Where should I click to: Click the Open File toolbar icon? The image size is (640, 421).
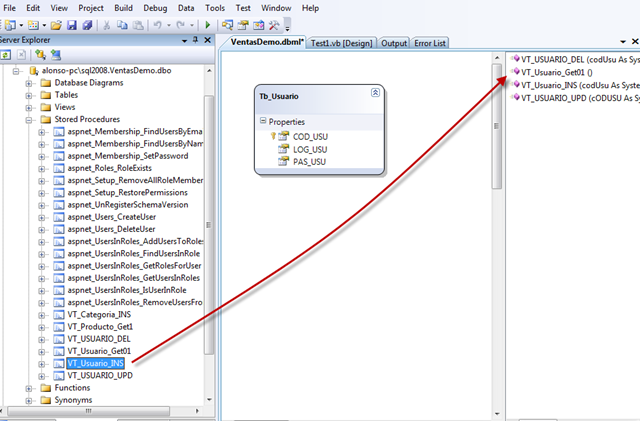tap(56, 25)
